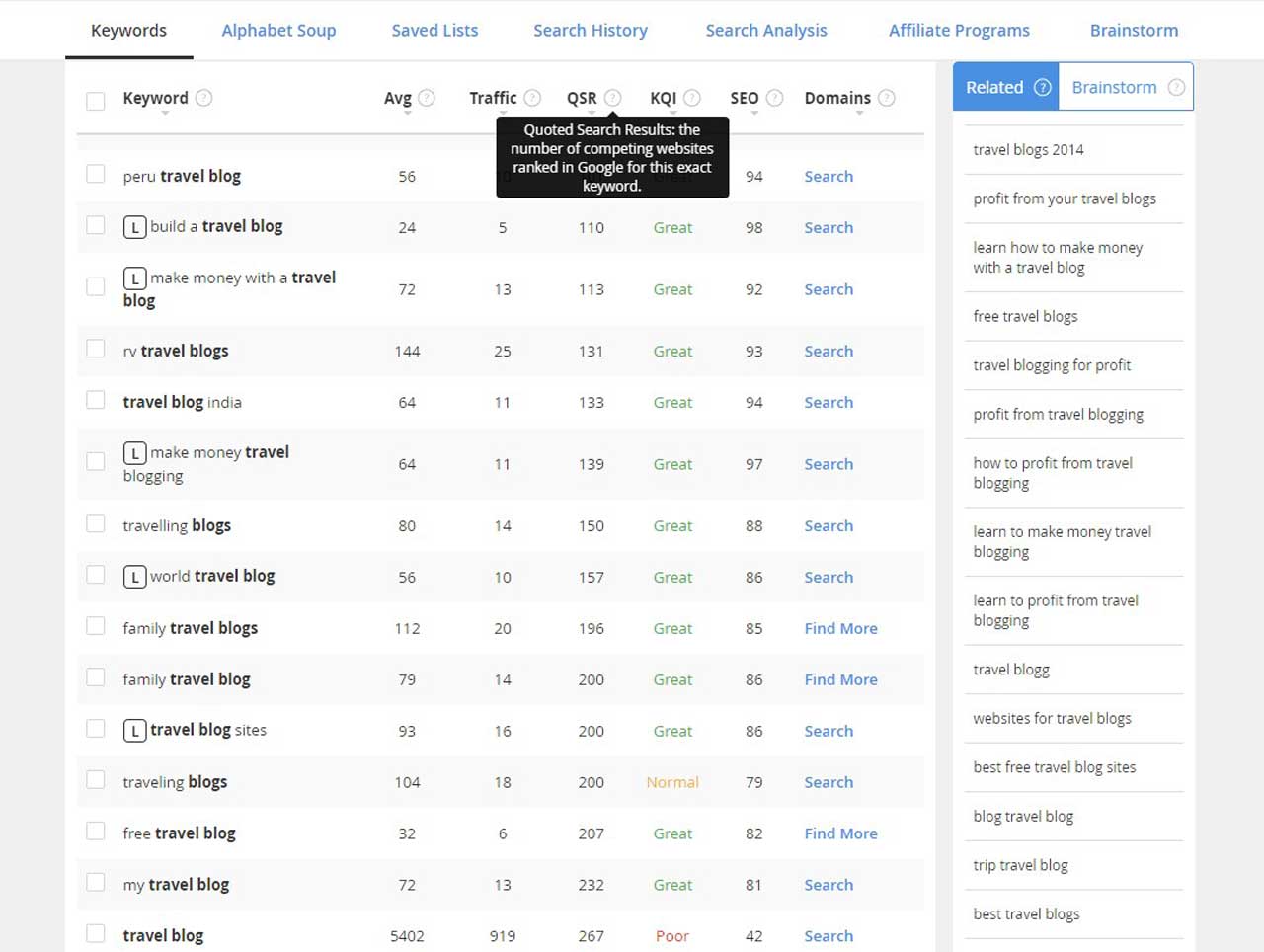Tick the traveling blogs checkbox
Image resolution: width=1264 pixels, height=952 pixels.
pyautogui.click(x=96, y=780)
